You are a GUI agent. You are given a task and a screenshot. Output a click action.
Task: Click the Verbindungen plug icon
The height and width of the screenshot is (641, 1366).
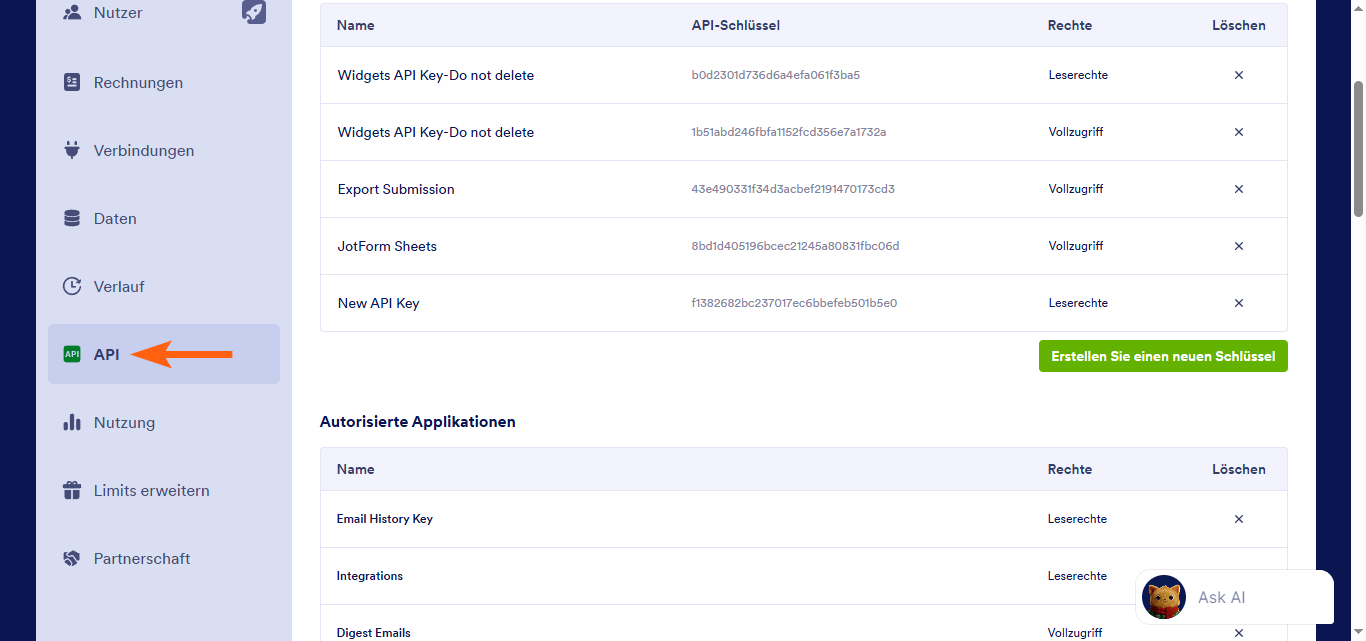pos(72,150)
